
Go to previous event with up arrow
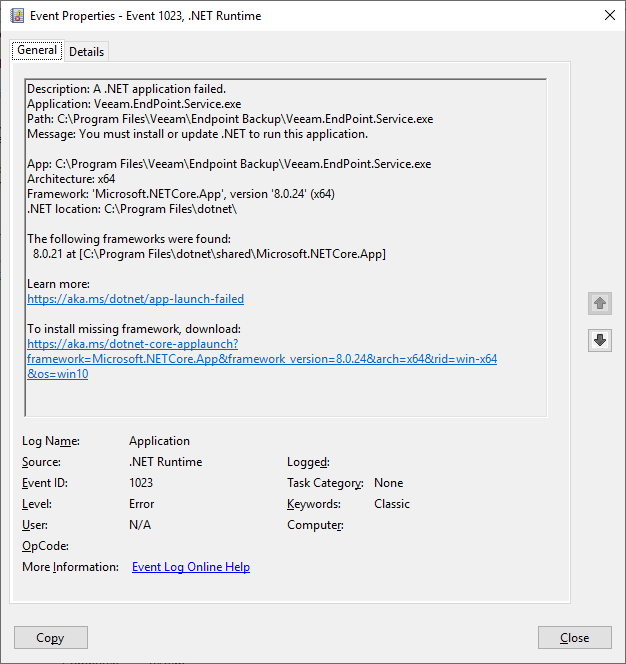click(599, 303)
